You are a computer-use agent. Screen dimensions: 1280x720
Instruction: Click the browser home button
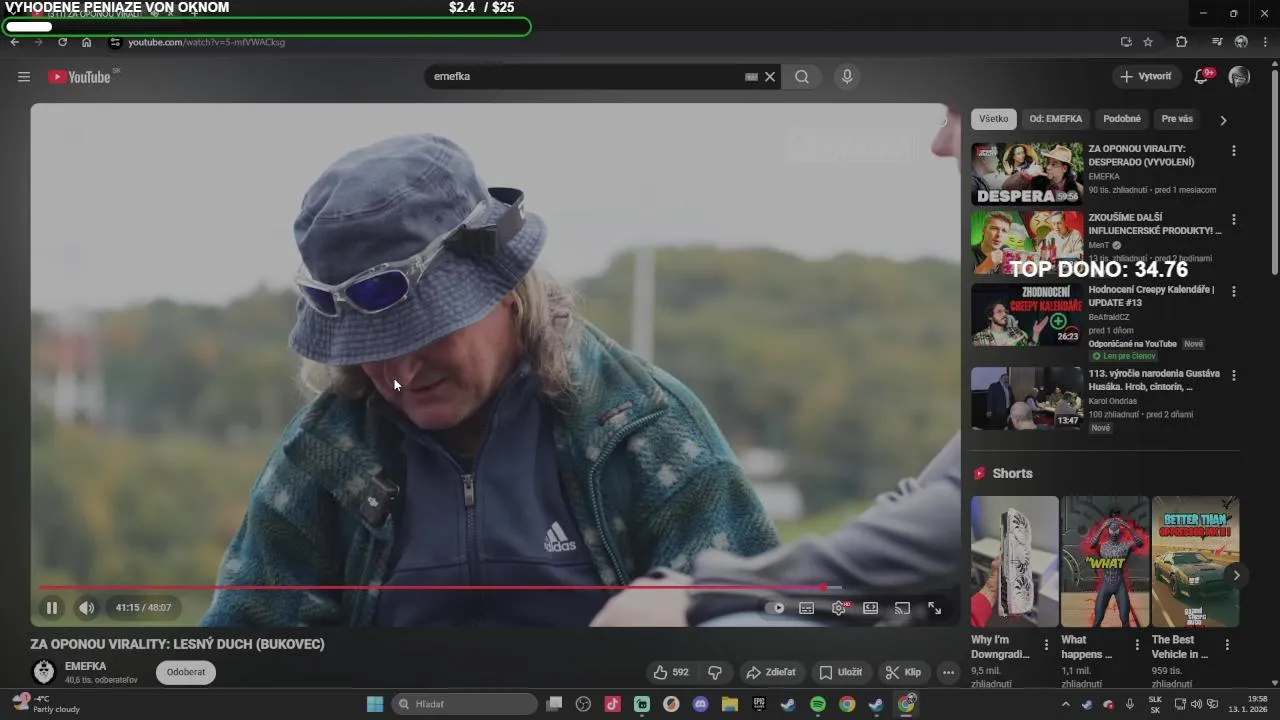coord(87,42)
